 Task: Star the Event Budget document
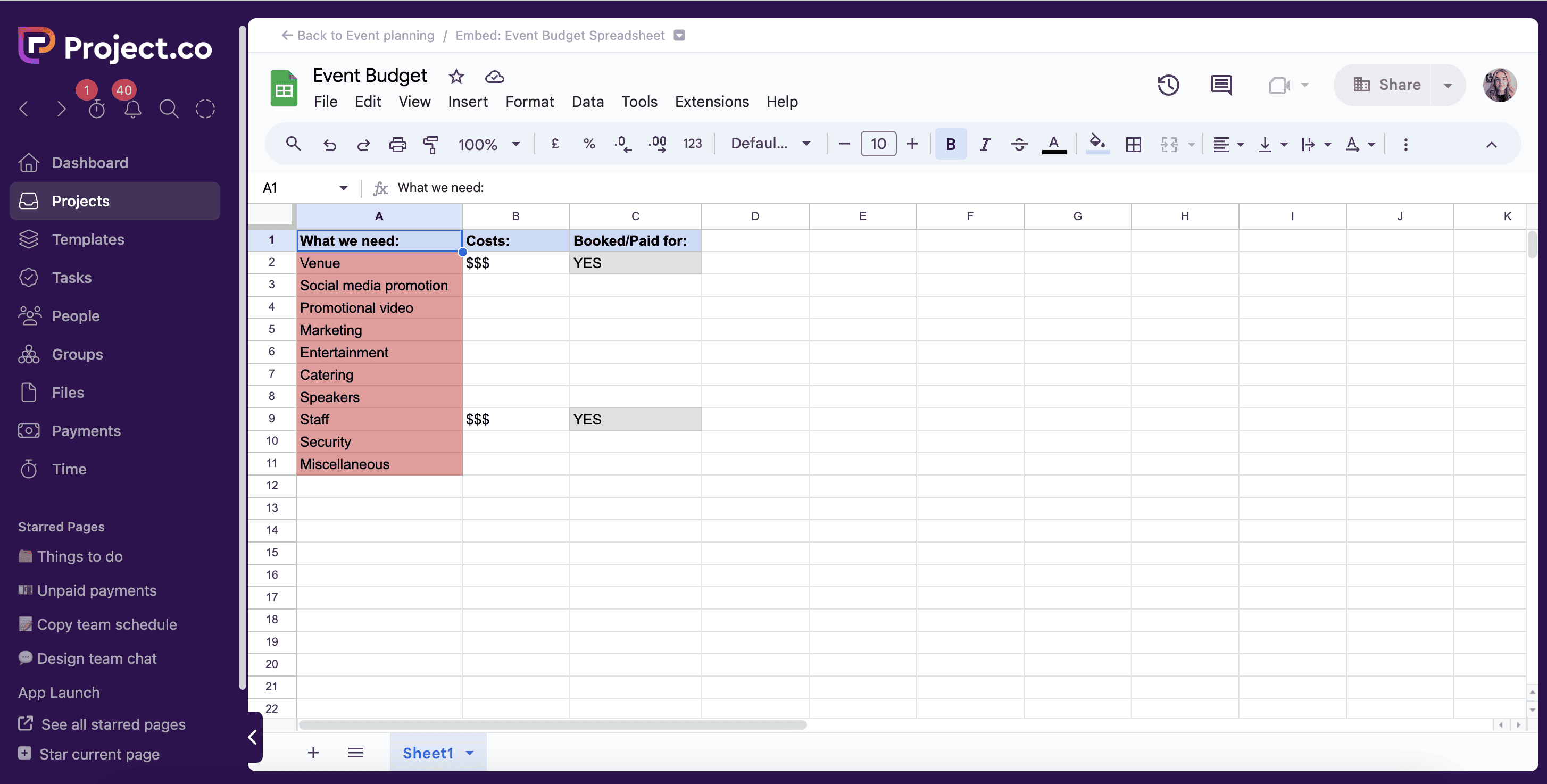tap(456, 76)
